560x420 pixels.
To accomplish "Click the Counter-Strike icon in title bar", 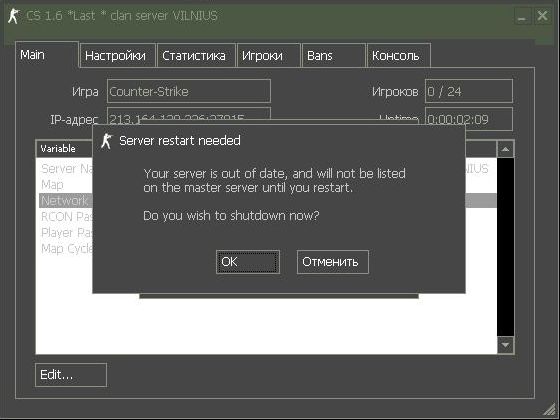I will (14, 16).
